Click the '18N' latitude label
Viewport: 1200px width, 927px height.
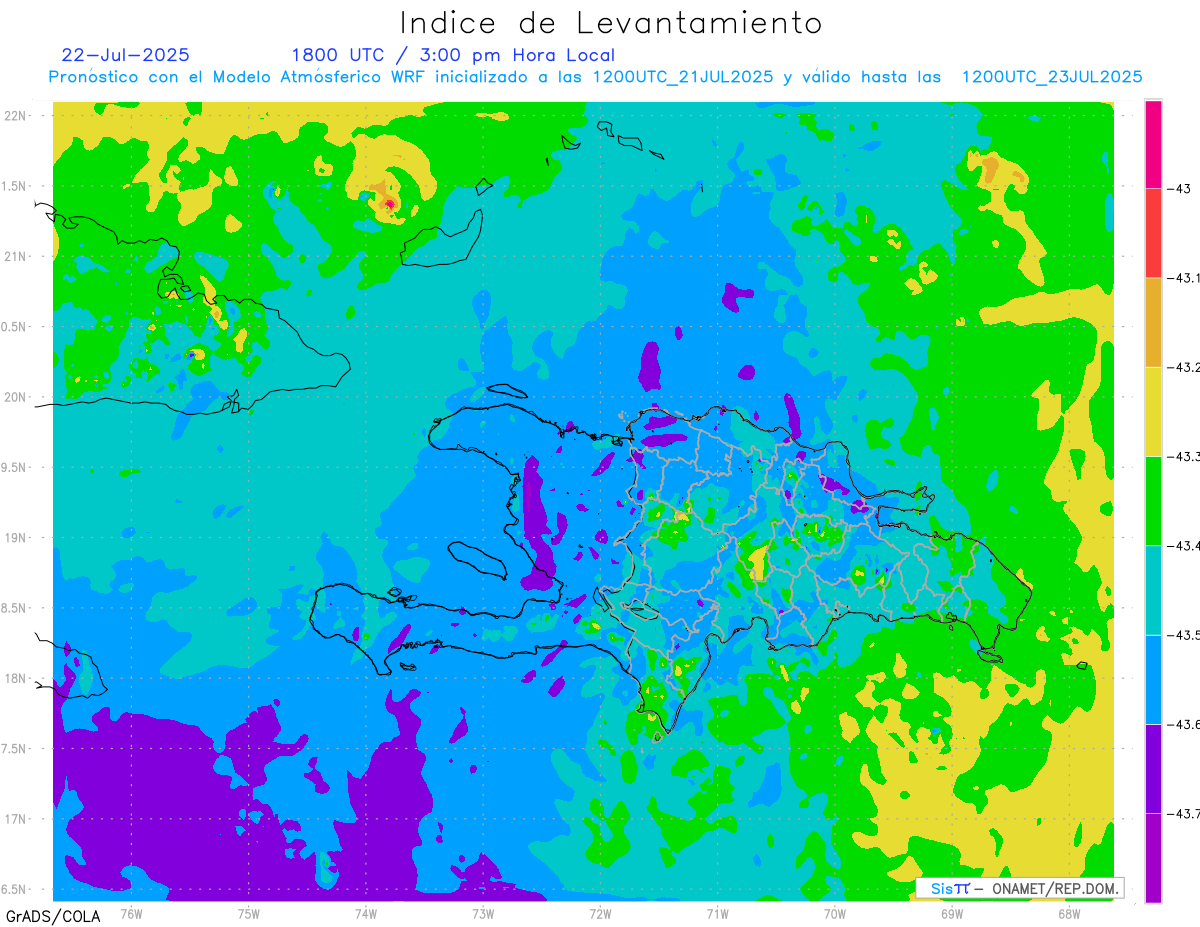click(x=15, y=678)
